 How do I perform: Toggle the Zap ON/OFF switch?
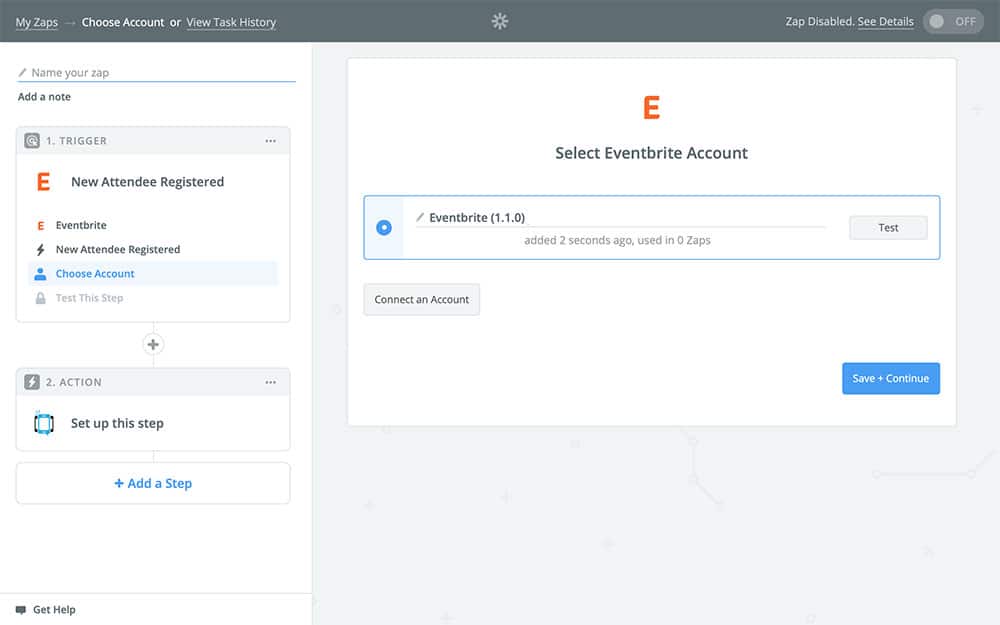pyautogui.click(x=953, y=22)
